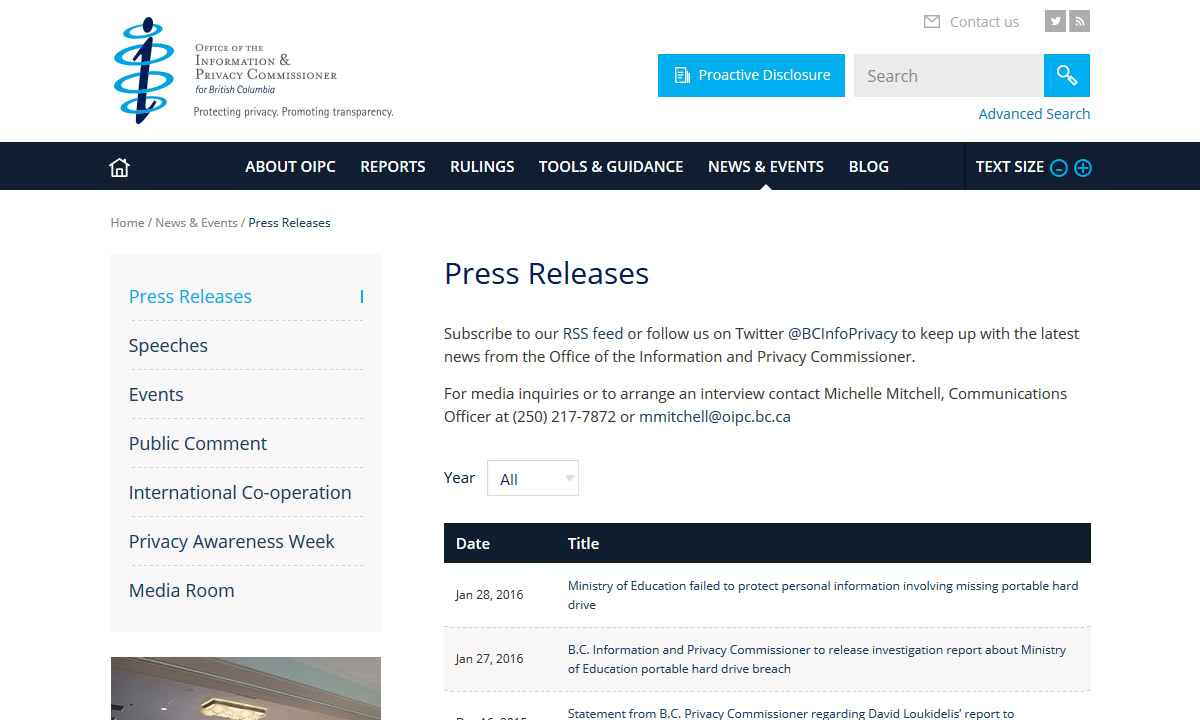
Task: Click the News & Events breadcrumb
Action: (x=196, y=223)
